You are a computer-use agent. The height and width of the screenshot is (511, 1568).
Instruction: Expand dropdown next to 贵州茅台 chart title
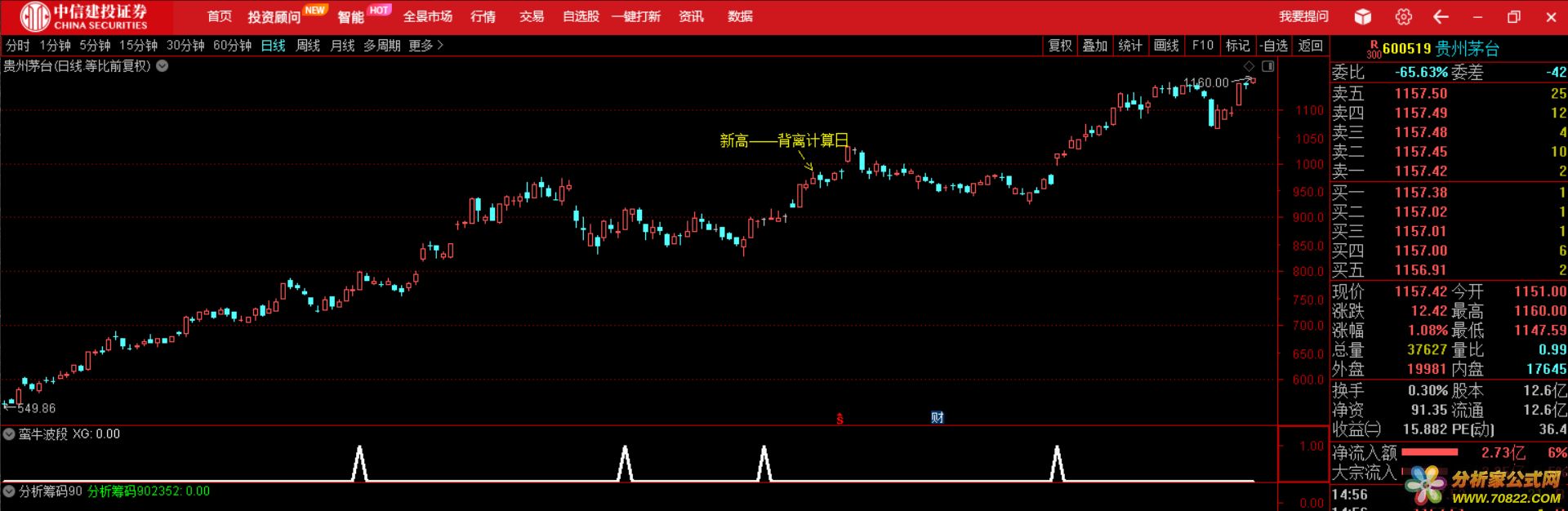click(x=163, y=66)
